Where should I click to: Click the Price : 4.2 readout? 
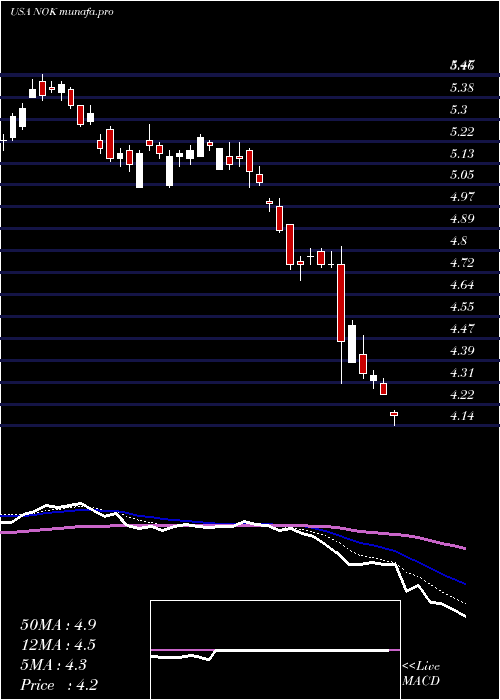[x=58, y=685]
